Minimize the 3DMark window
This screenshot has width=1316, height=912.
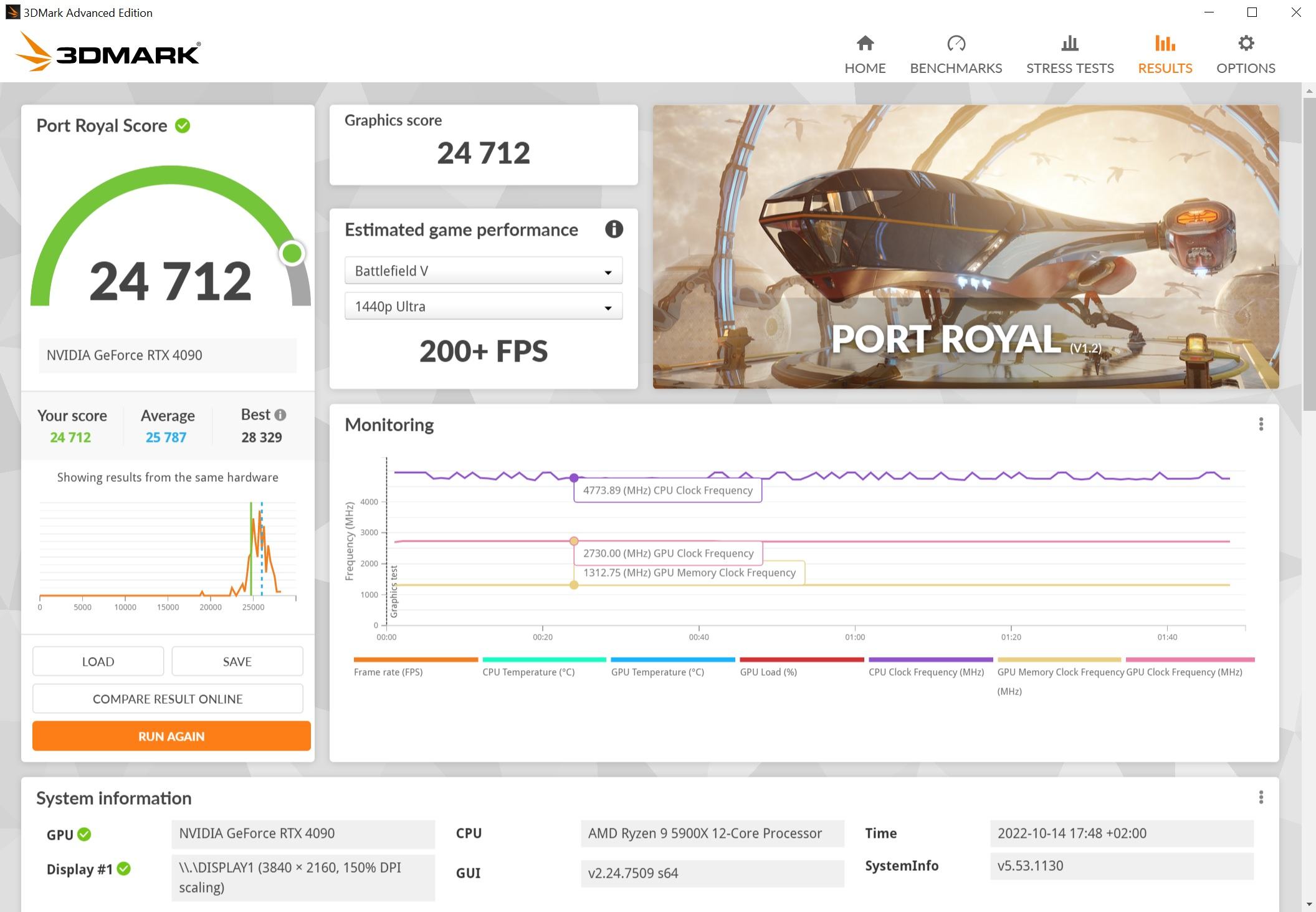1209,12
